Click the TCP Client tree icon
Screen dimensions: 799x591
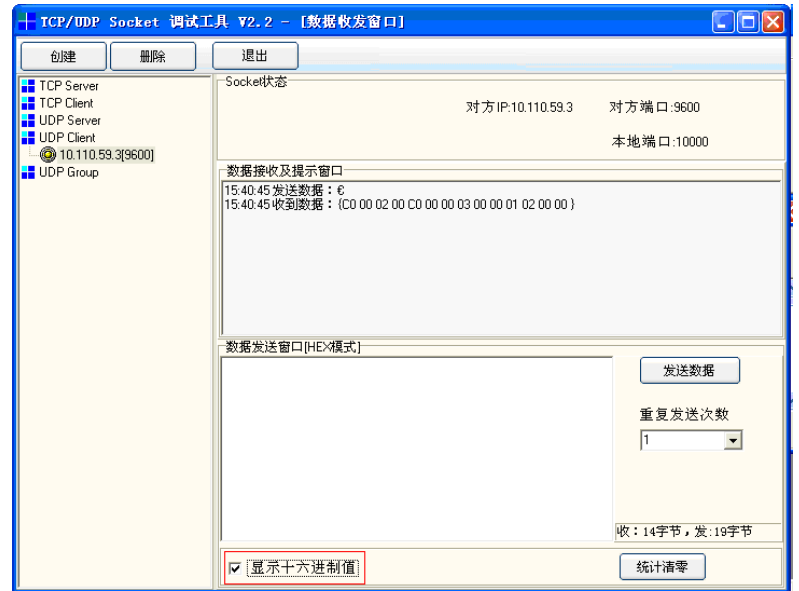[x=28, y=103]
